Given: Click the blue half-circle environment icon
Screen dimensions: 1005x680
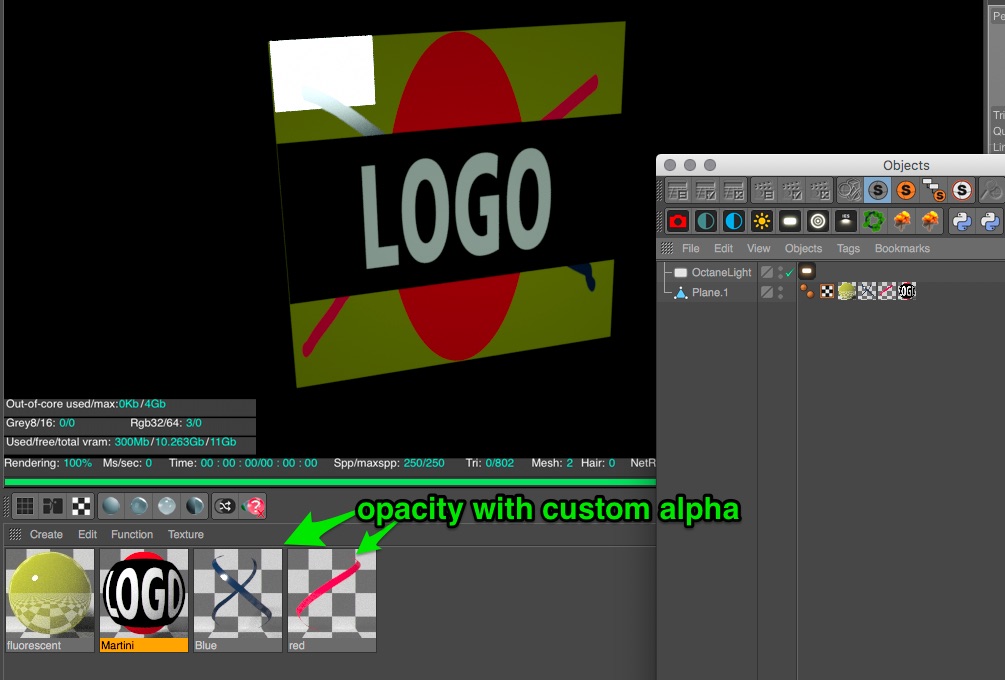Looking at the screenshot, I should coord(734,222).
